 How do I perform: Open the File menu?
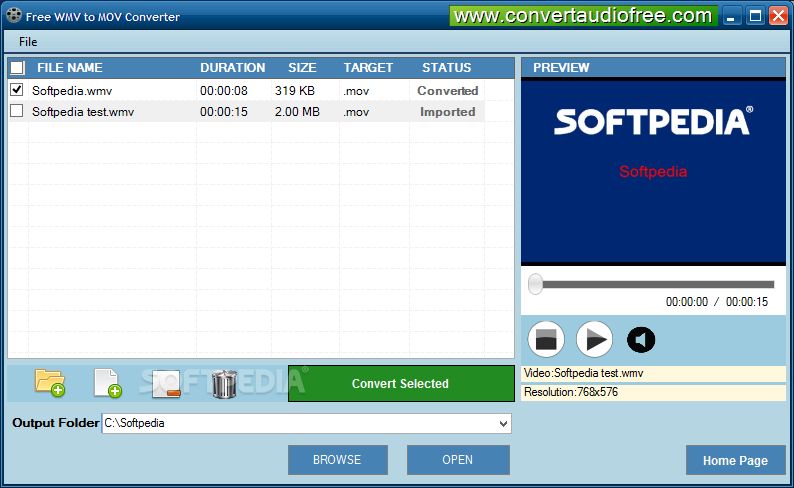pyautogui.click(x=28, y=42)
